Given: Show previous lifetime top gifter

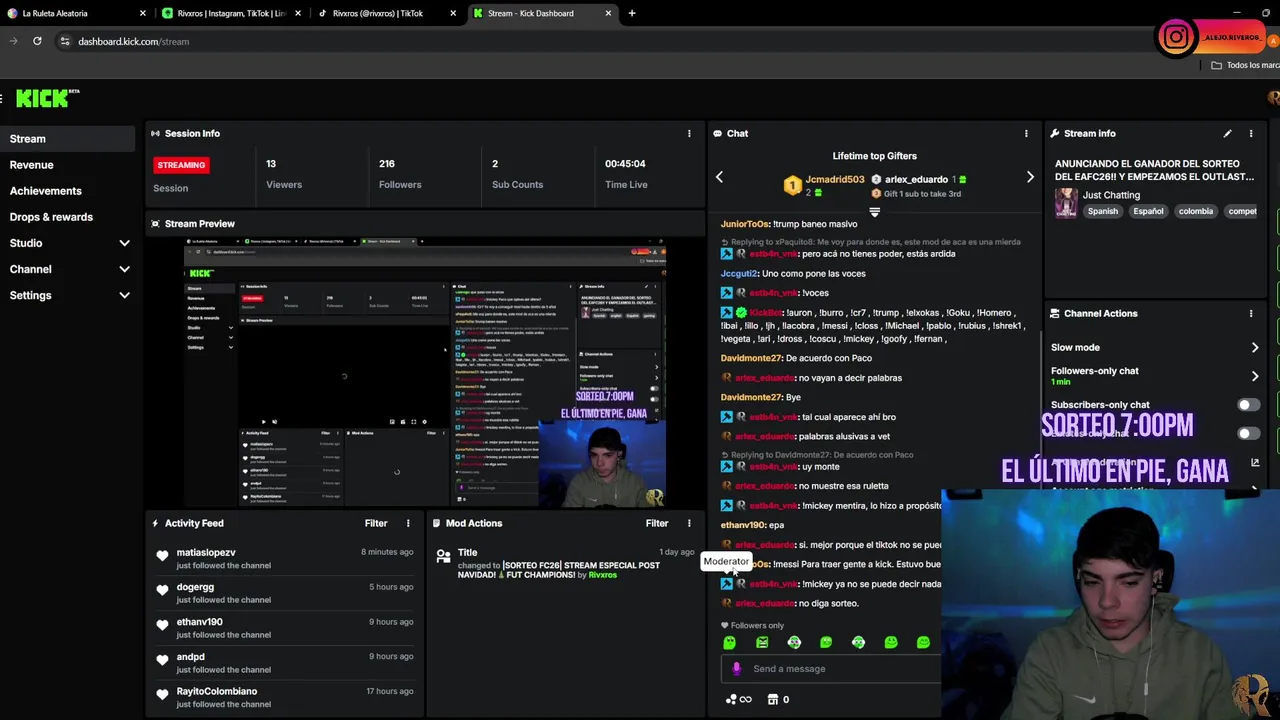Looking at the screenshot, I should [719, 177].
